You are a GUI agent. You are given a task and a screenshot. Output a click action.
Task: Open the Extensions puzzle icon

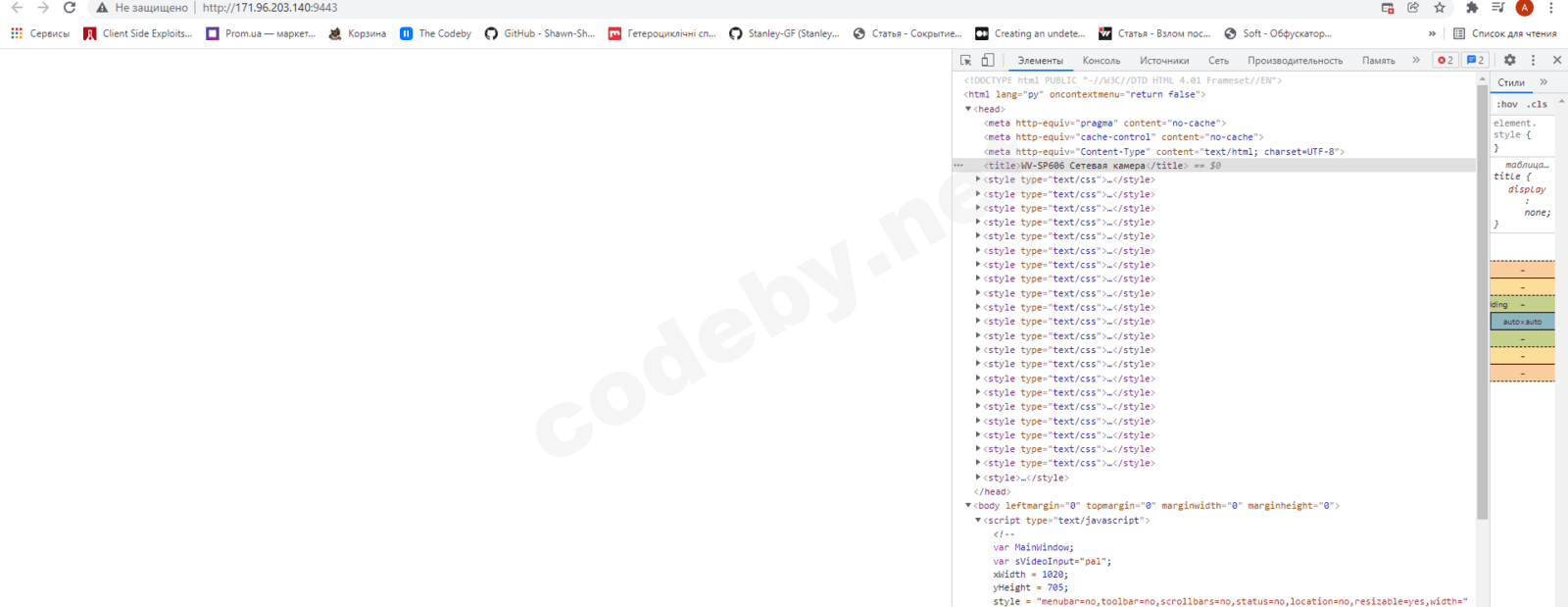click(1472, 8)
